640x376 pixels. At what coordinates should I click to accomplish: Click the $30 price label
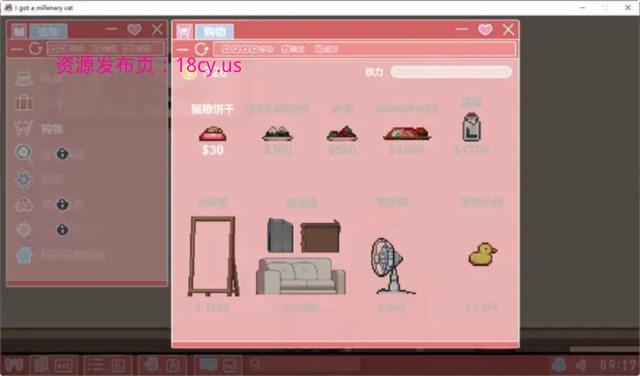(212, 150)
